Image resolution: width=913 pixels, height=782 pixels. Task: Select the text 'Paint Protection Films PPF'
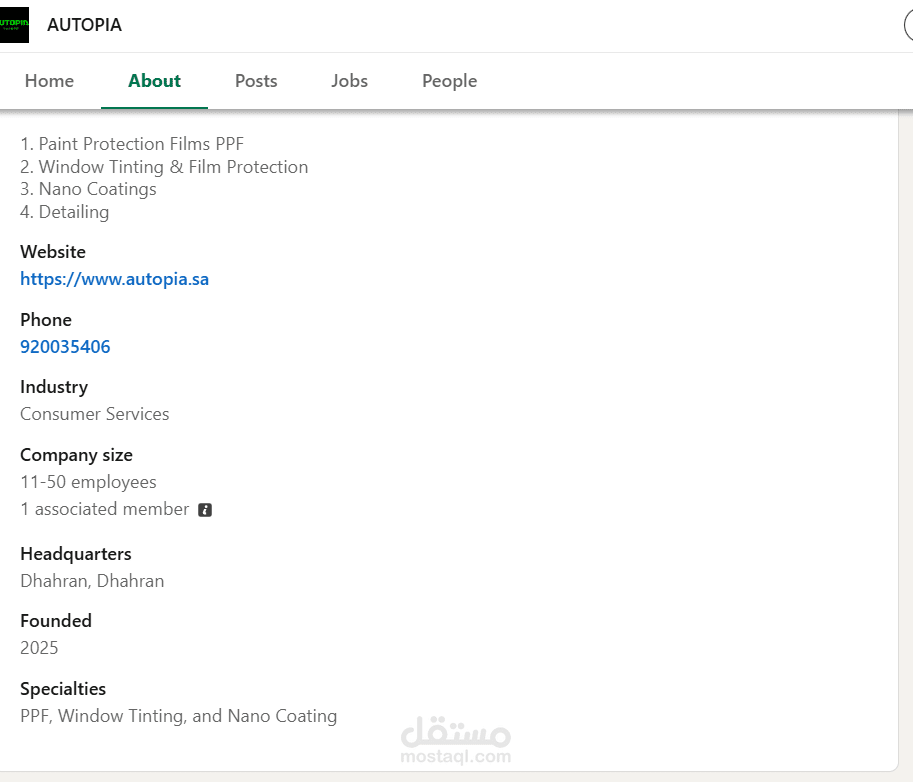point(141,144)
